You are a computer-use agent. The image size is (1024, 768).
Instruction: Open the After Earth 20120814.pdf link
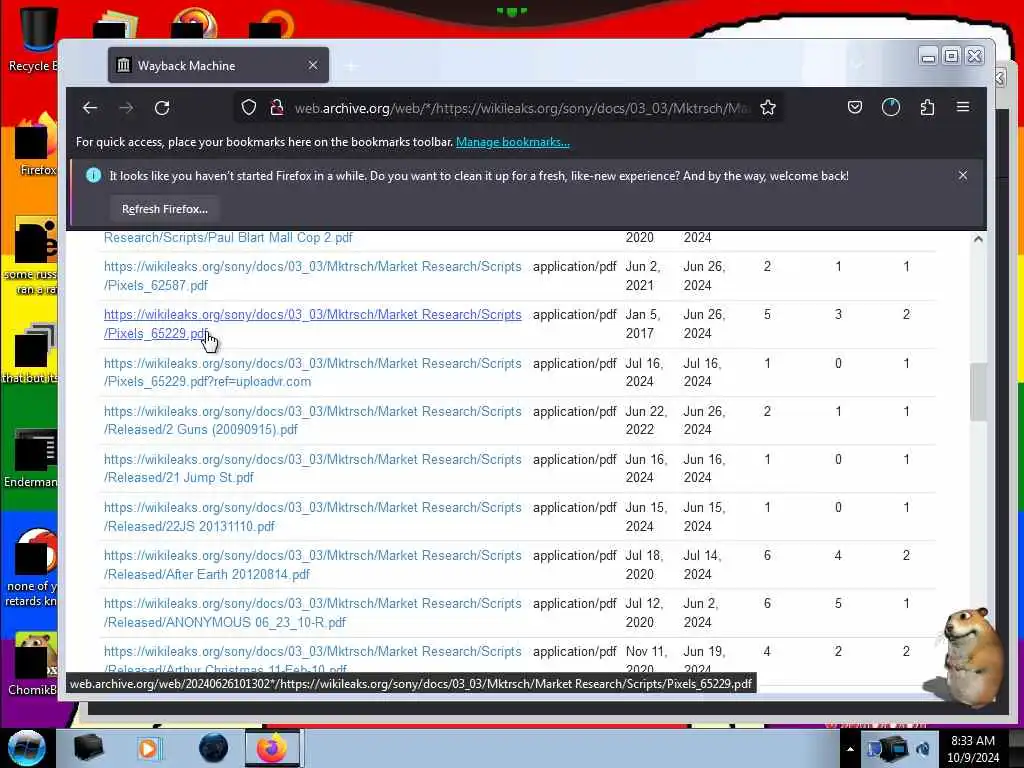click(x=312, y=565)
